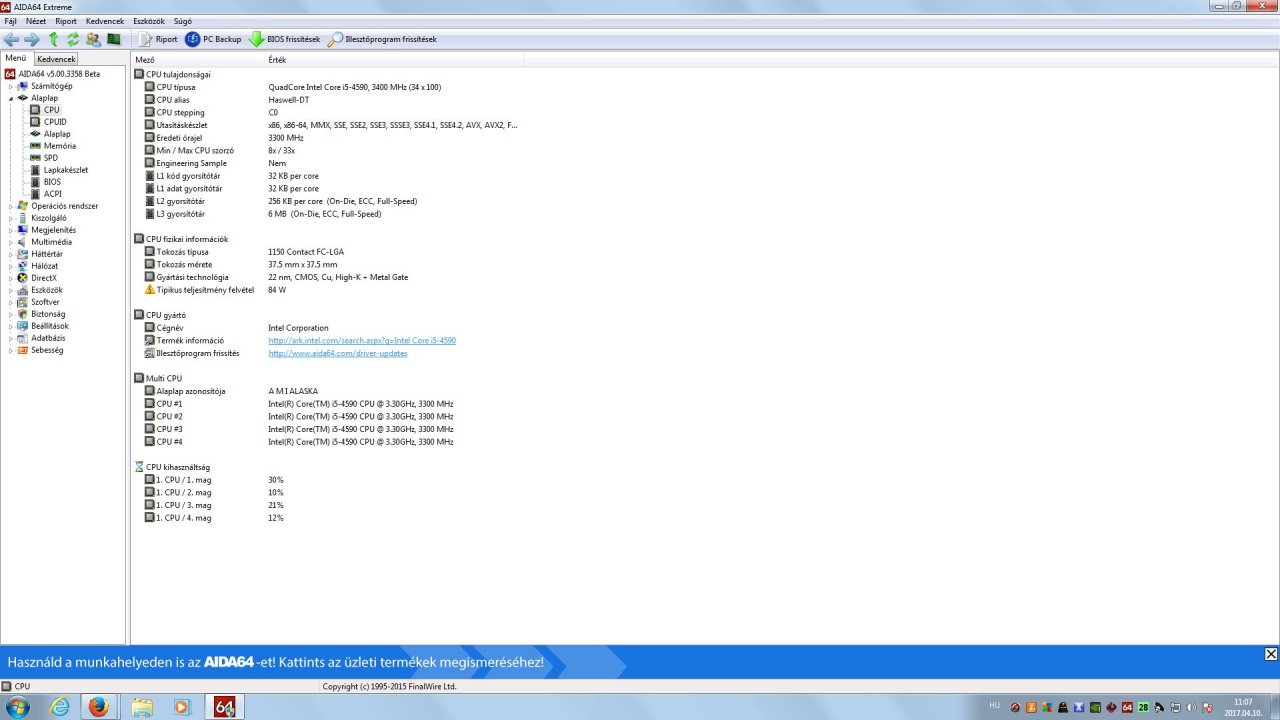Open the green monitor diagnostics icon
This screenshot has width=1280, height=720.
114,39
